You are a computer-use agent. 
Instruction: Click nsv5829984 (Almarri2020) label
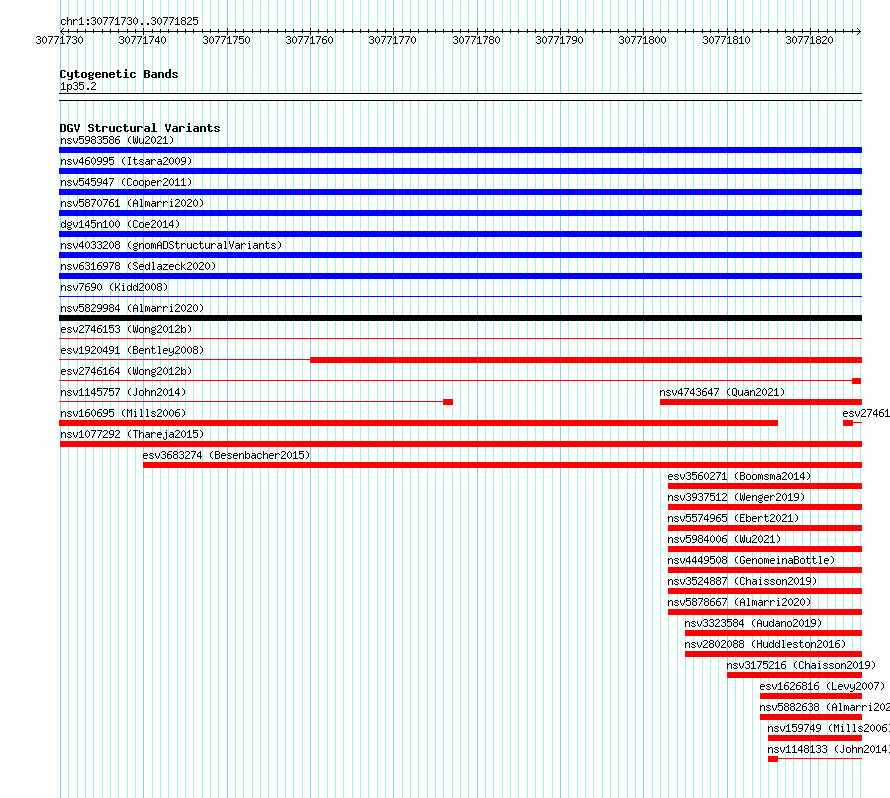click(x=132, y=308)
